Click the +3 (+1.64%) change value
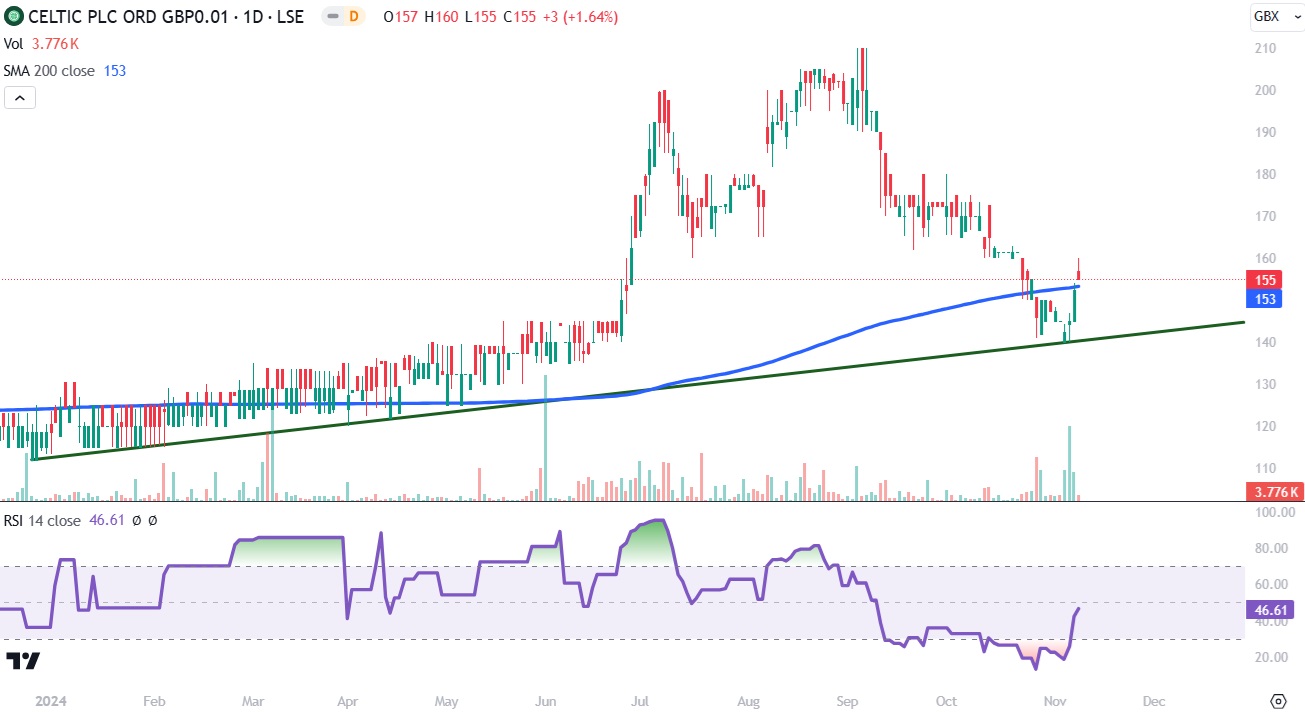 (578, 17)
